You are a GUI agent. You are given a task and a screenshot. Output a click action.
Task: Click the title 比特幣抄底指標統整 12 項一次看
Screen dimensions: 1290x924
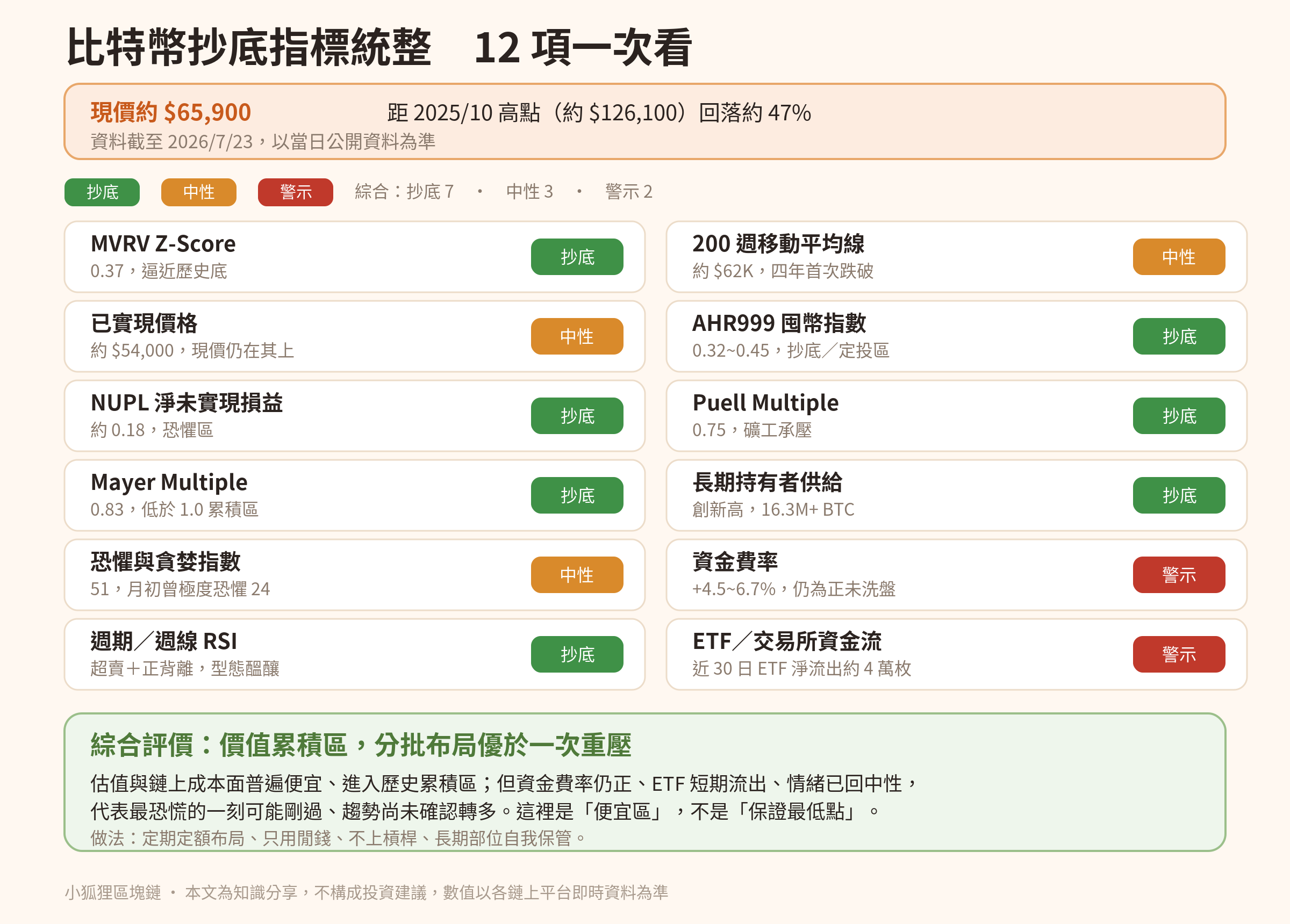379,48
